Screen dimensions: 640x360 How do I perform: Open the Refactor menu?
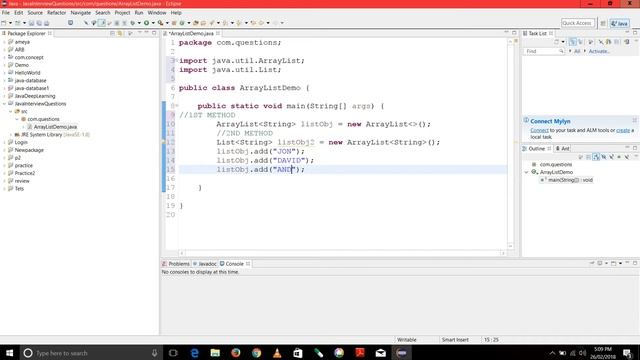tap(56, 13)
